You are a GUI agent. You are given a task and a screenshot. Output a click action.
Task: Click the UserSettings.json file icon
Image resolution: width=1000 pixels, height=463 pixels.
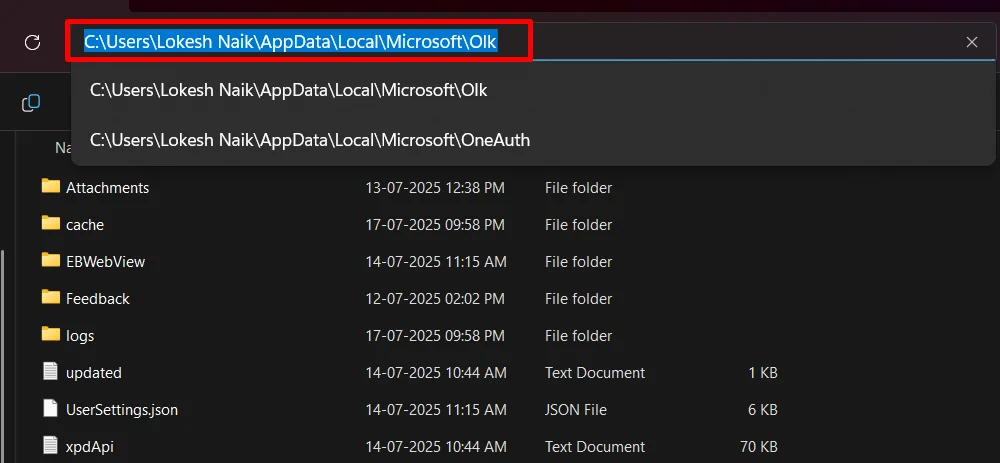pos(50,409)
